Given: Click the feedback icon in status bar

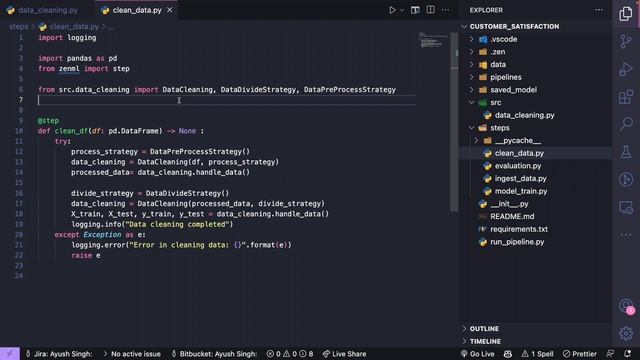Looking at the screenshot, I should (x=610, y=354).
